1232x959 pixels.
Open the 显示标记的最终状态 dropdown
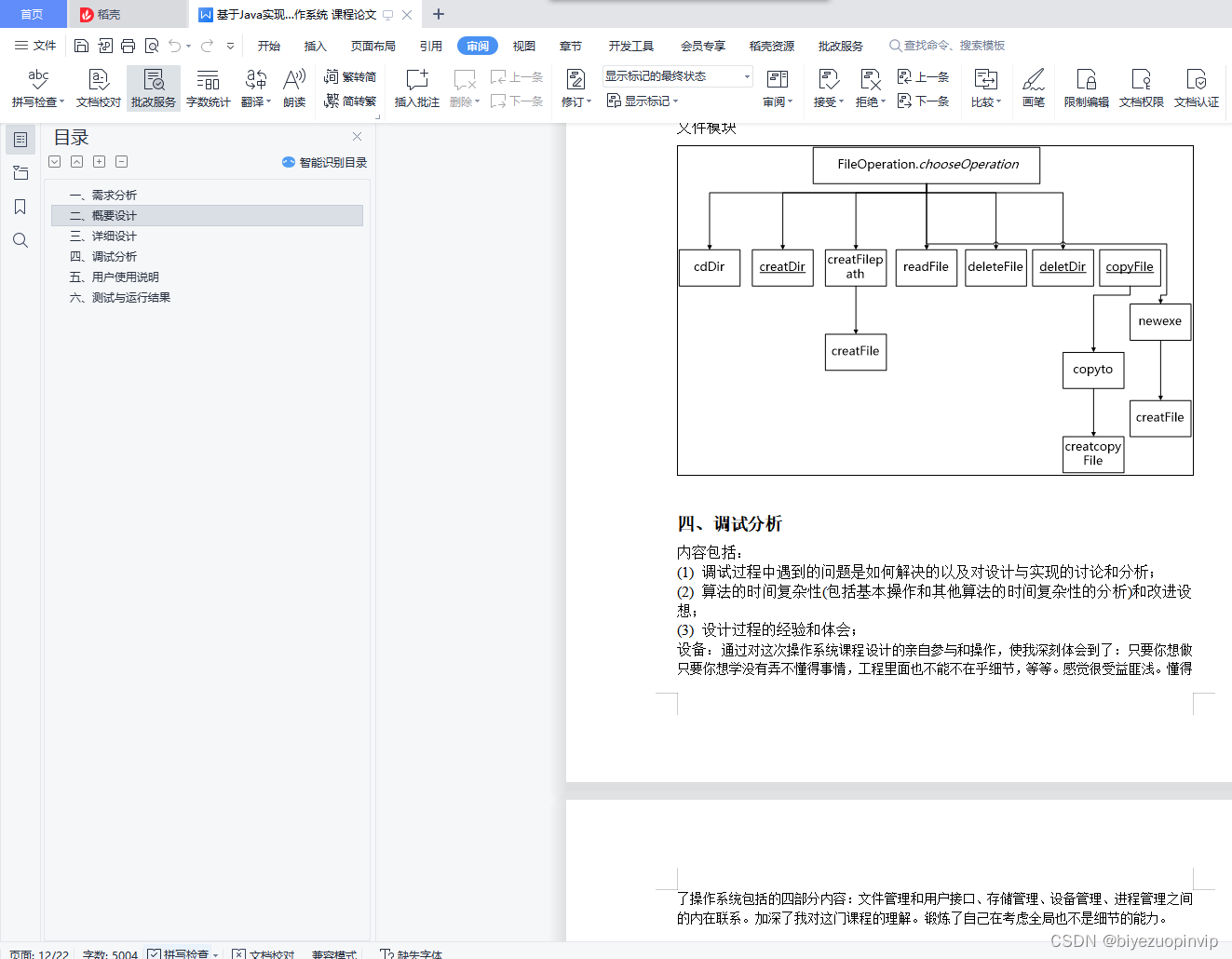coord(677,76)
